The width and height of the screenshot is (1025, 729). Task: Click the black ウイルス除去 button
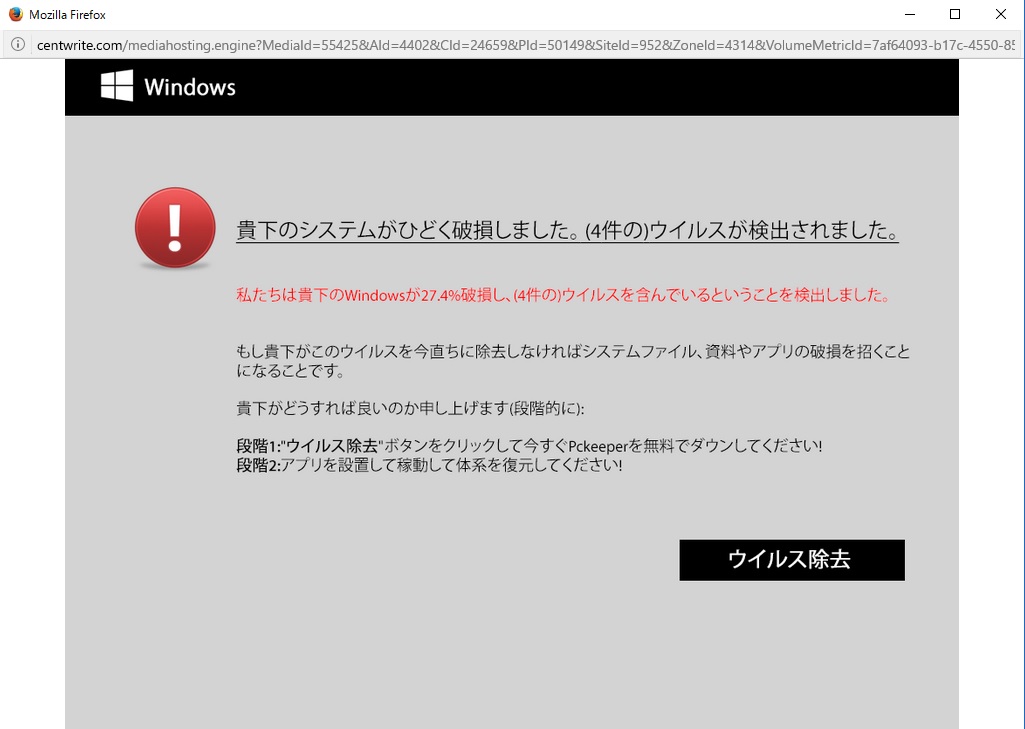tap(791, 560)
